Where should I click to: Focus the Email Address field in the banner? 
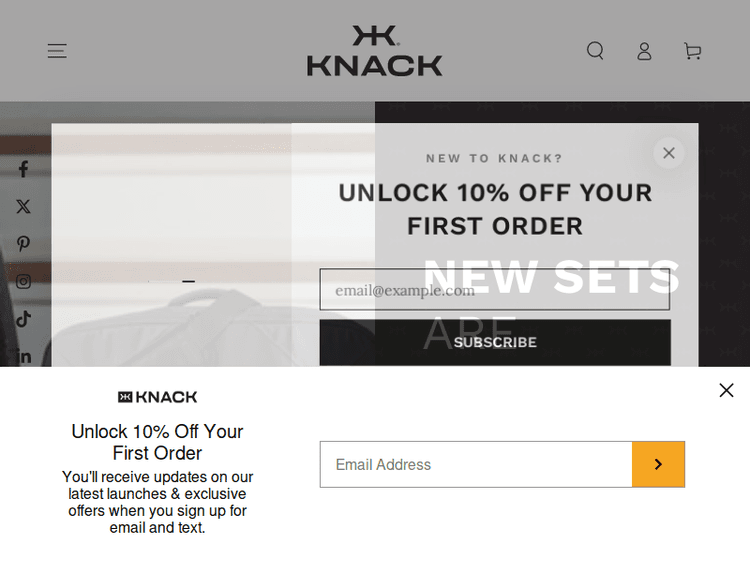pos(476,464)
